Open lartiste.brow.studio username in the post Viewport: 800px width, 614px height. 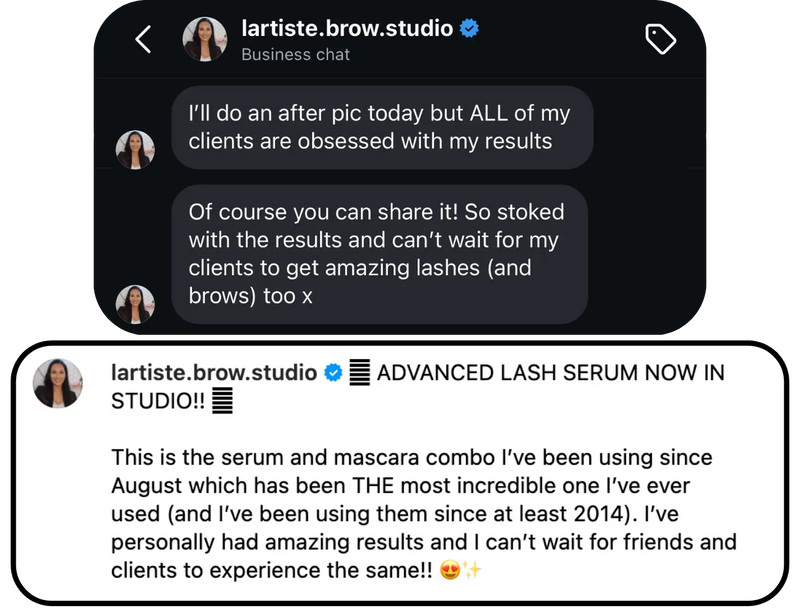coord(214,374)
